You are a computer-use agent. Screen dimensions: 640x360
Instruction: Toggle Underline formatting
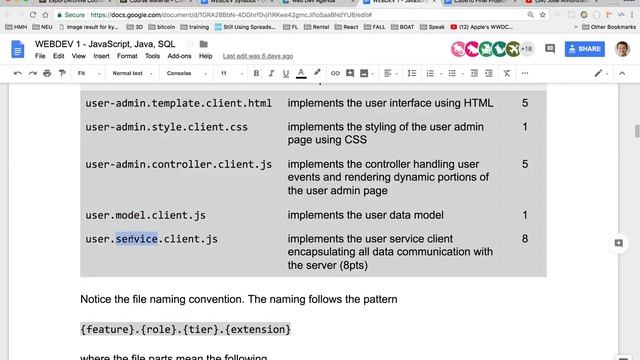(286, 73)
